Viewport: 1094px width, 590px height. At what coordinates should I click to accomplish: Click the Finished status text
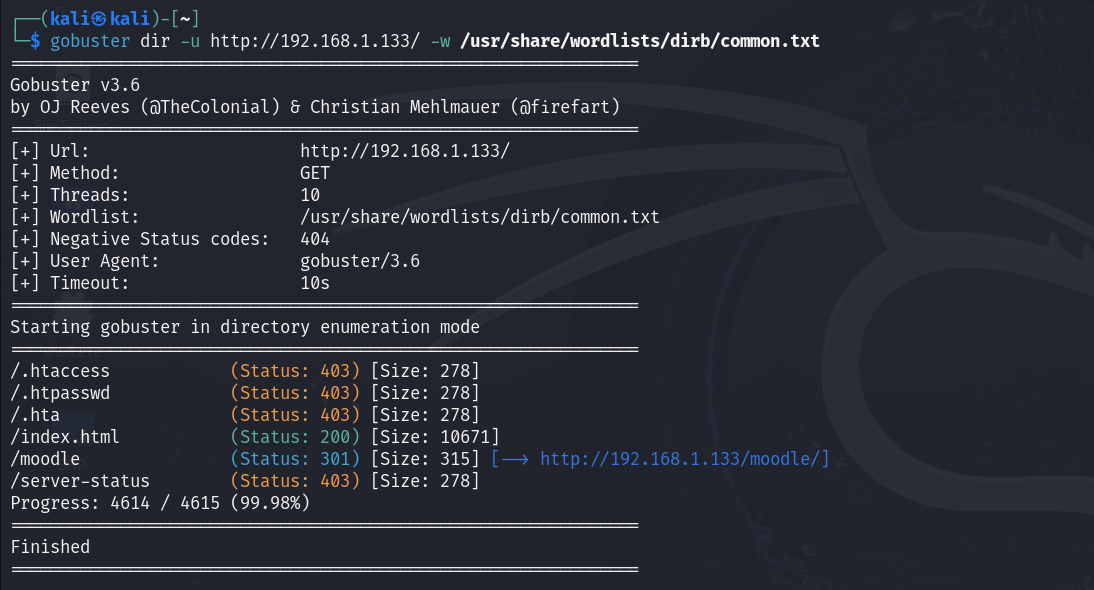click(50, 547)
